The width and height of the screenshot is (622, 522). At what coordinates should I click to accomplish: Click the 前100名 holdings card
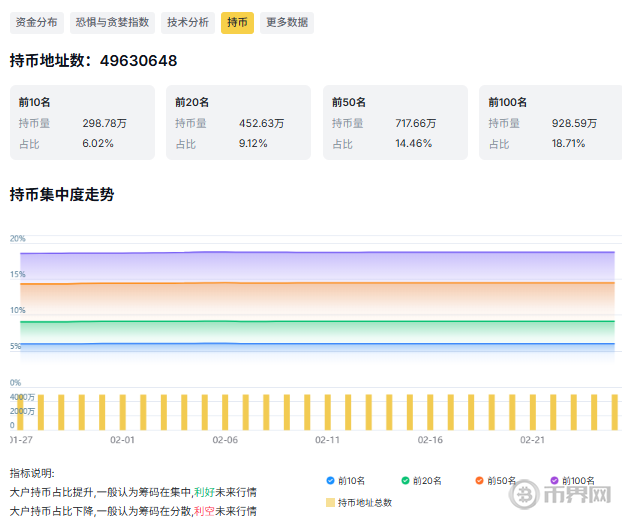click(551, 123)
